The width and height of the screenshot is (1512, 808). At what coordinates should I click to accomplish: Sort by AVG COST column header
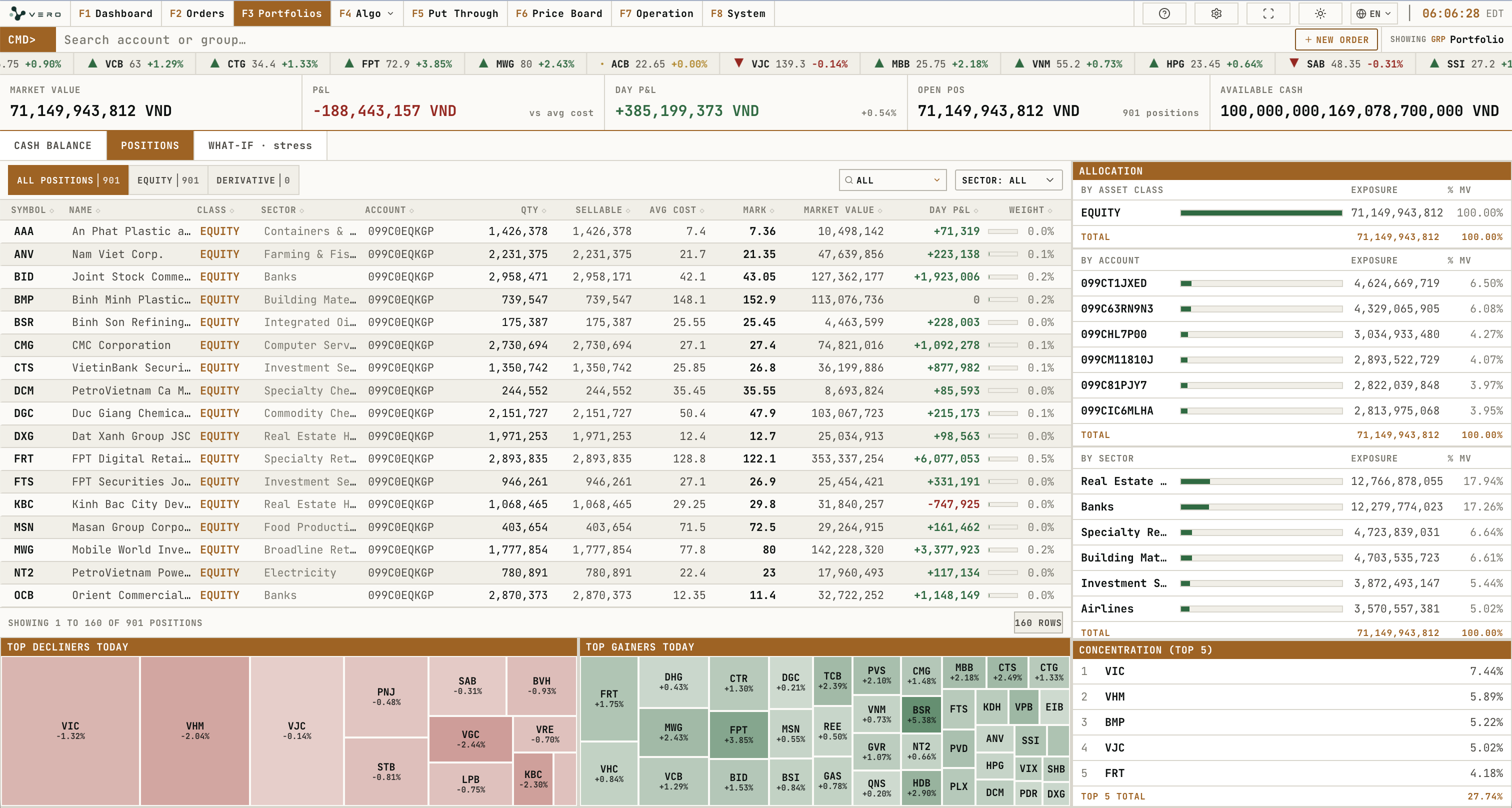click(677, 210)
